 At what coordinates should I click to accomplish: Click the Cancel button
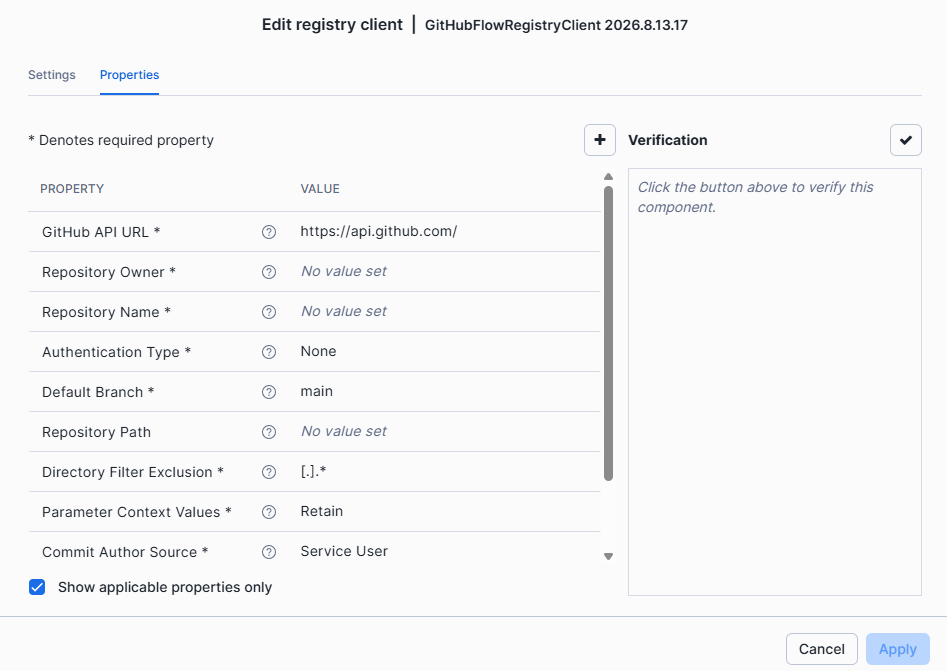pyautogui.click(x=821, y=649)
